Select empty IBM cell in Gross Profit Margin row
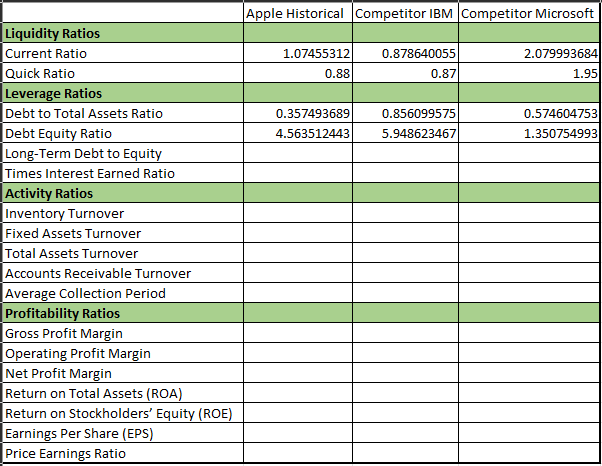The width and height of the screenshot is (602, 466). (x=405, y=334)
